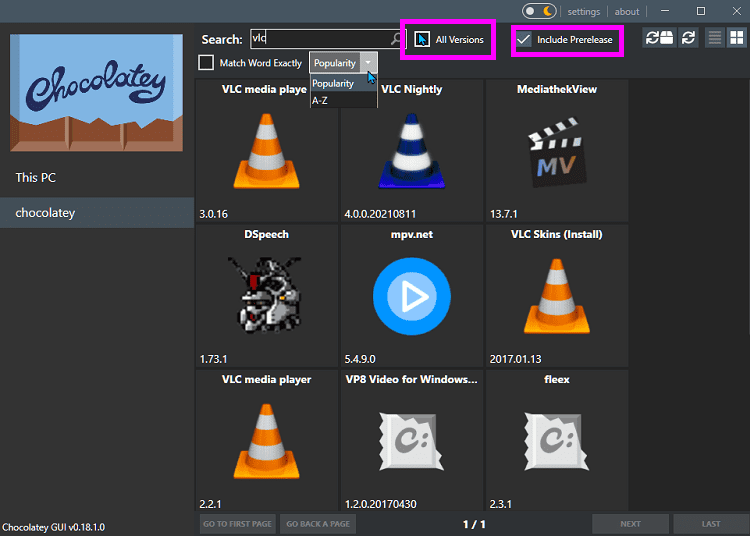Open the mpv.net play icon package

pos(412,295)
